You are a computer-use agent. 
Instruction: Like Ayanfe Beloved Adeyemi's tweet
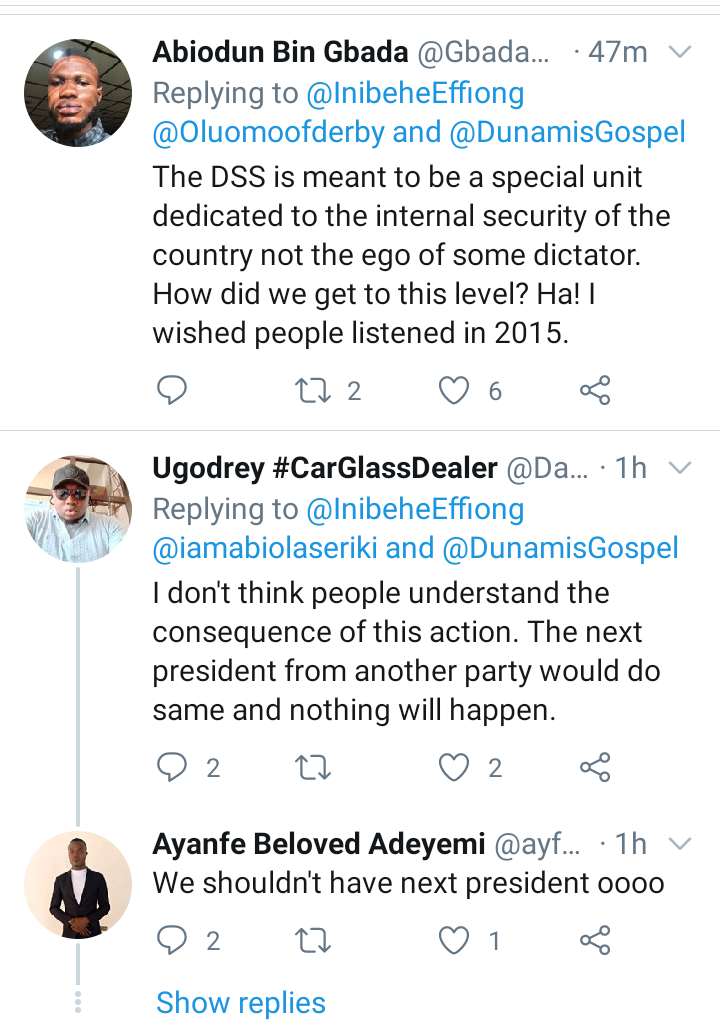click(x=453, y=941)
